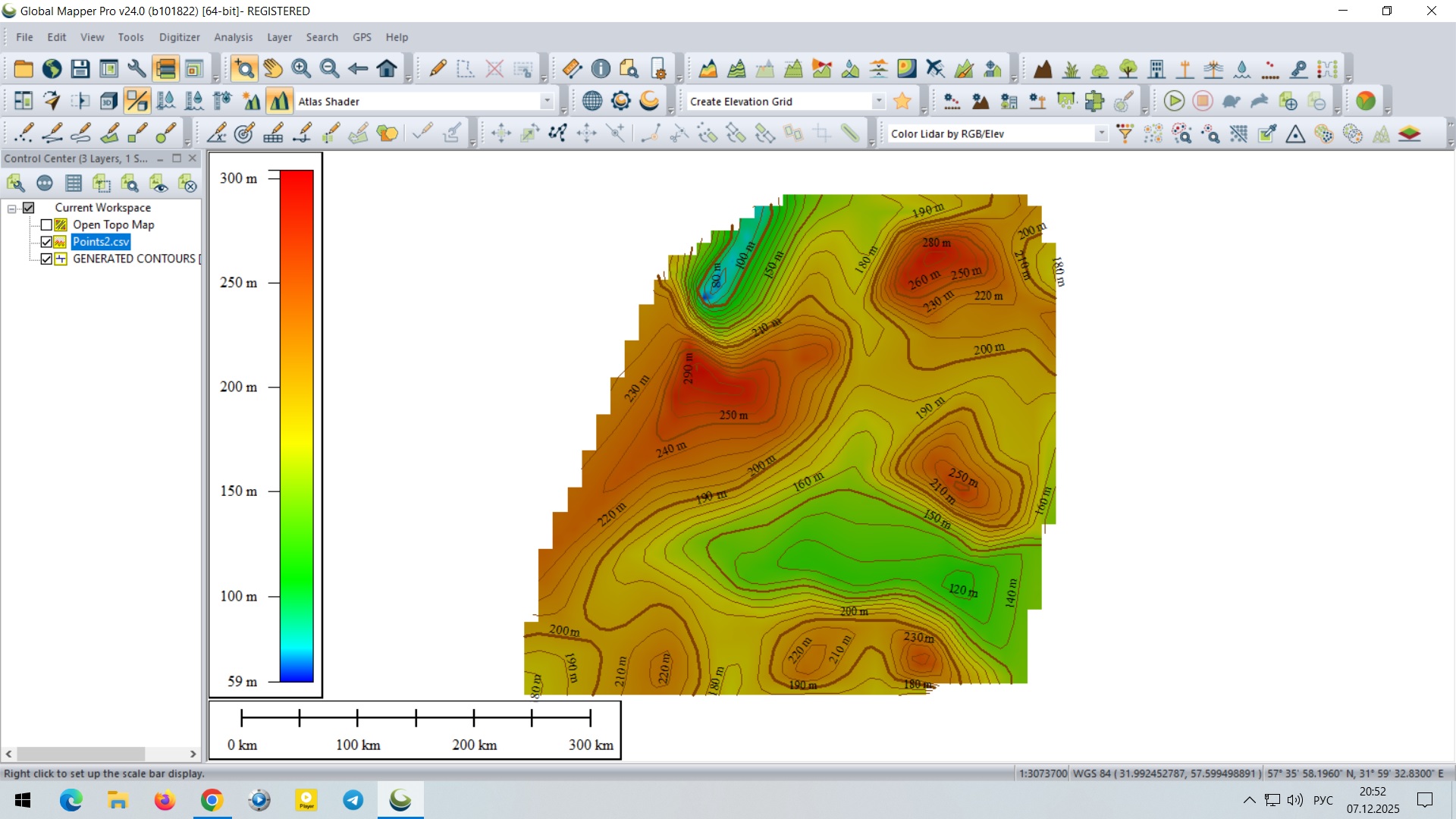Click the green Play script button
The height and width of the screenshot is (819, 1456).
tap(1174, 101)
